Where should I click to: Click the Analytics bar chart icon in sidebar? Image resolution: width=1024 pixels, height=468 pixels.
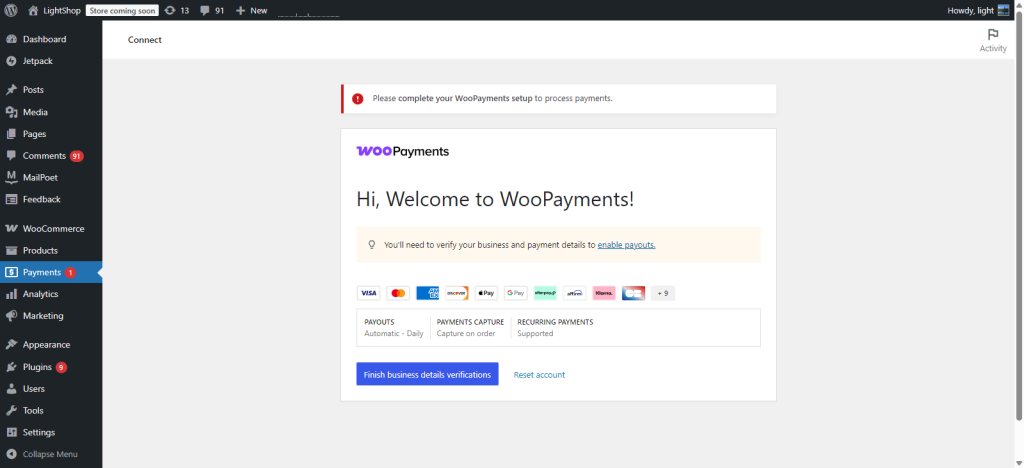coord(11,294)
